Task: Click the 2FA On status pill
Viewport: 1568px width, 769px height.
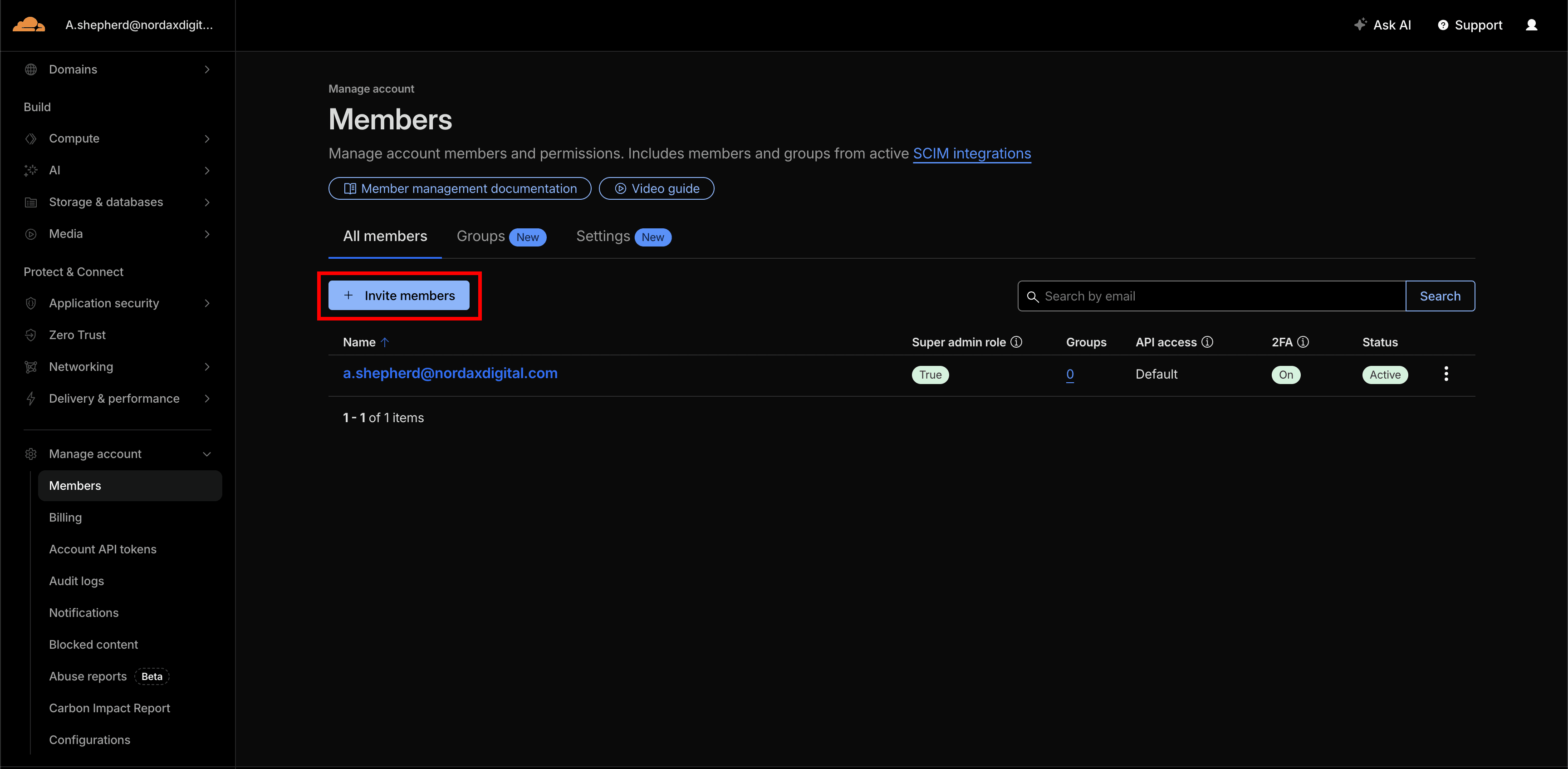Action: 1286,375
